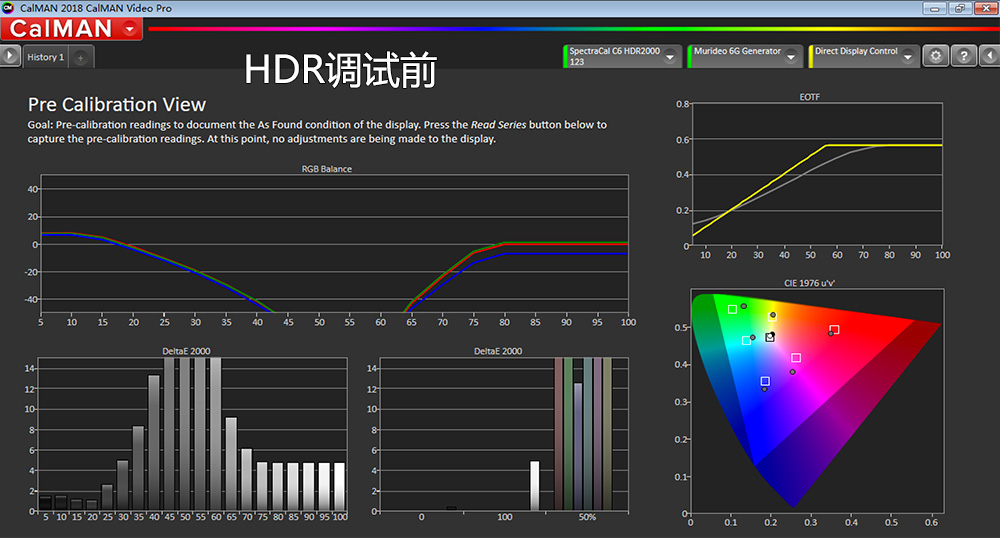Minimize the CalMAN window

[934, 8]
